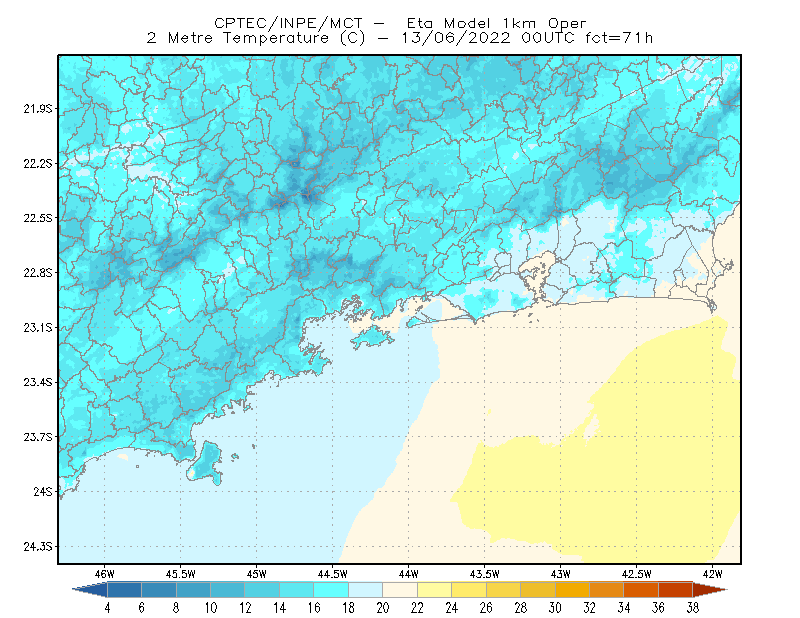This screenshot has width=800, height=618.
Task: Click the '45.5W' longitude label
Action: [181, 574]
